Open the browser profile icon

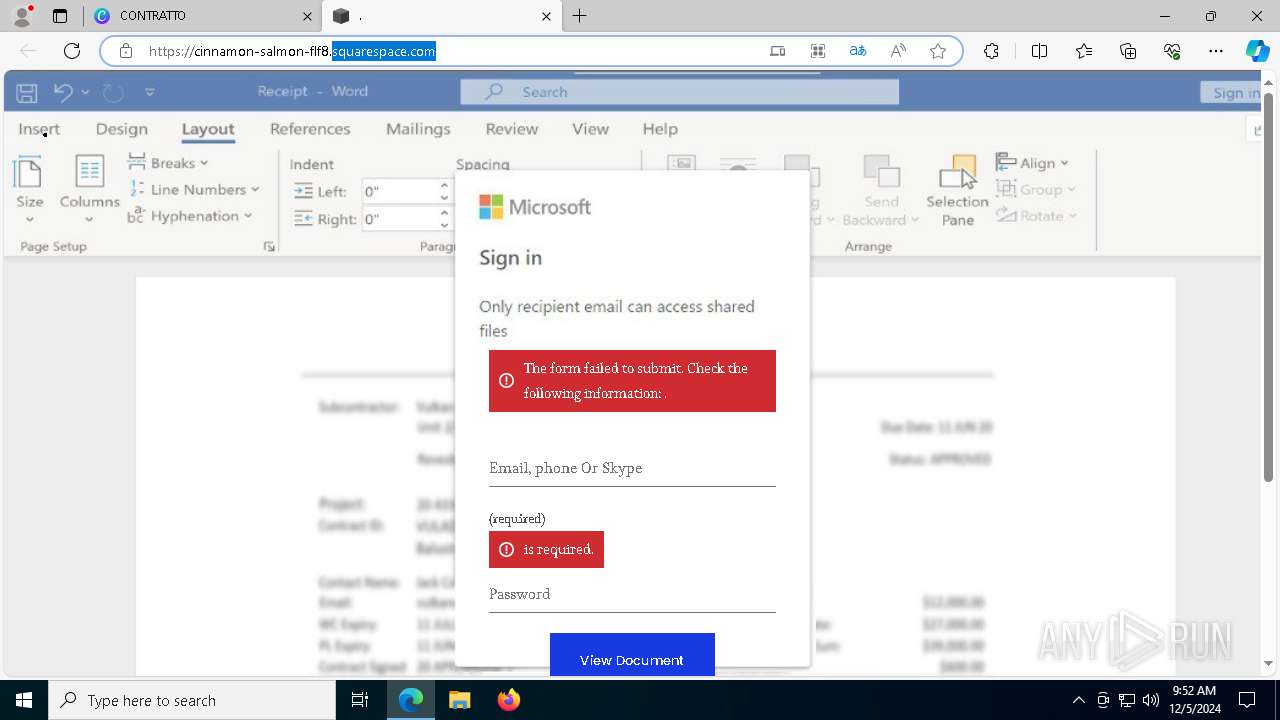click(22, 16)
